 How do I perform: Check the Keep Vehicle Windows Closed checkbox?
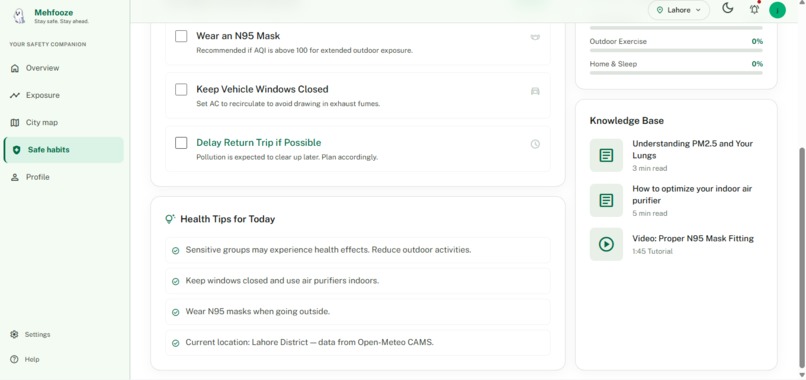[181, 89]
